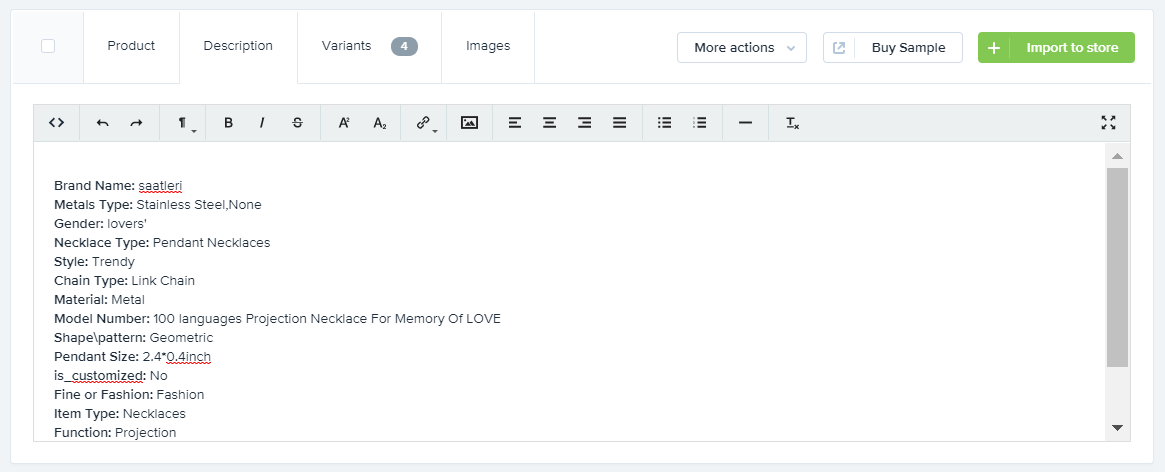Insert a horizontal line
This screenshot has height=472, width=1165.
pyautogui.click(x=745, y=123)
